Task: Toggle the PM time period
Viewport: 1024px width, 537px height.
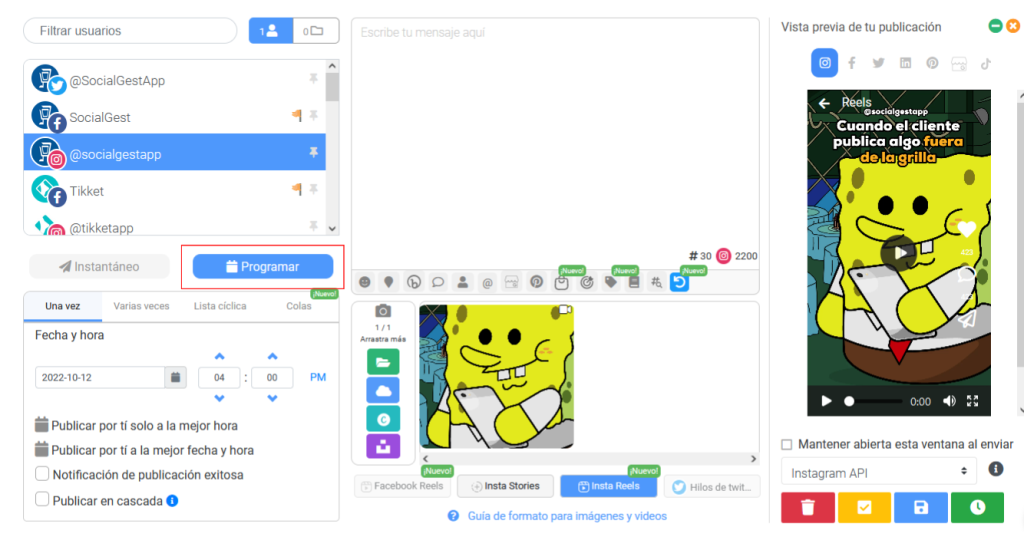Action: click(318, 377)
